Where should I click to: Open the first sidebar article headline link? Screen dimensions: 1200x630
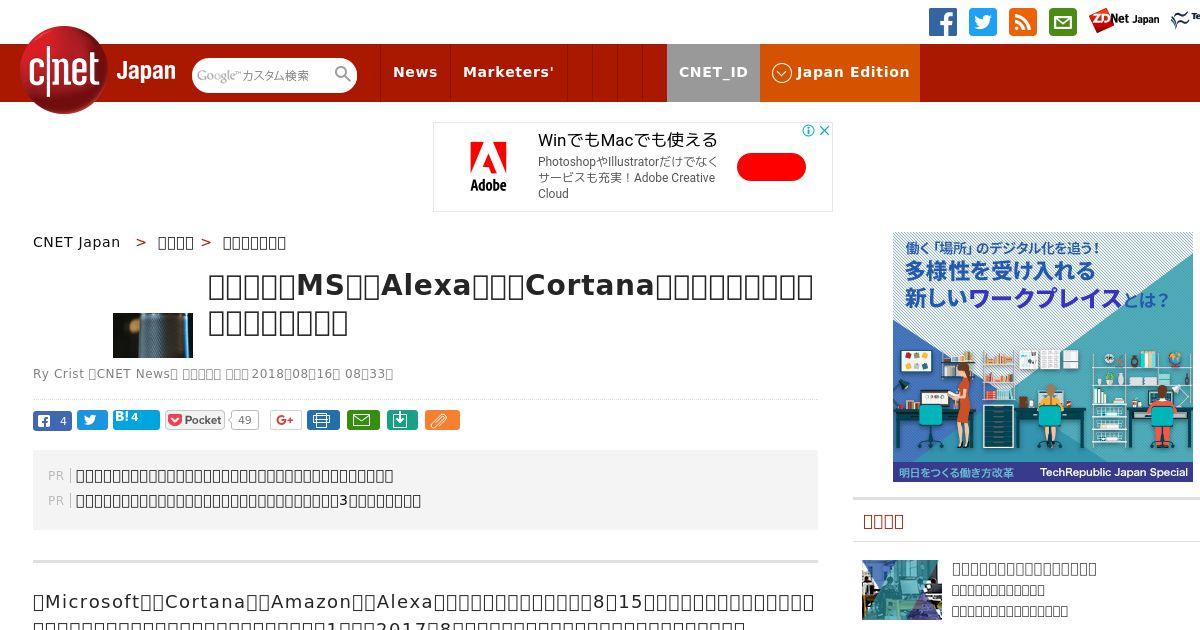1024,569
